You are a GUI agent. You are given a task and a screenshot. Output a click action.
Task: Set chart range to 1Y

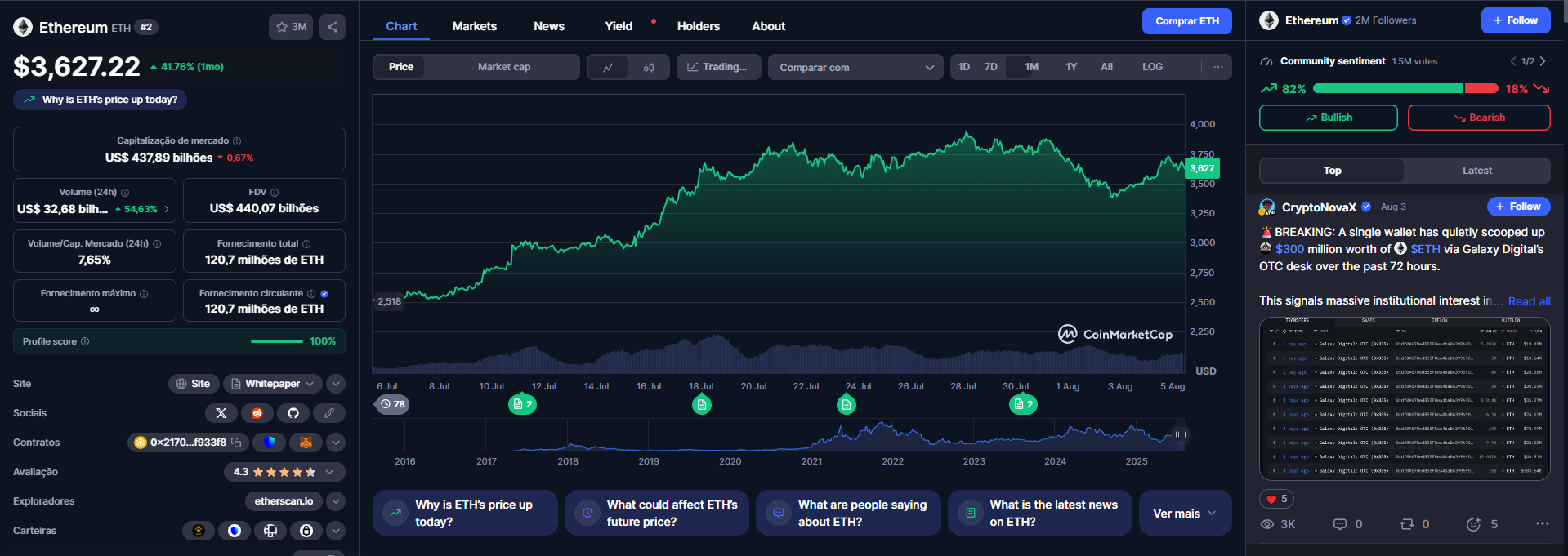tap(1071, 67)
